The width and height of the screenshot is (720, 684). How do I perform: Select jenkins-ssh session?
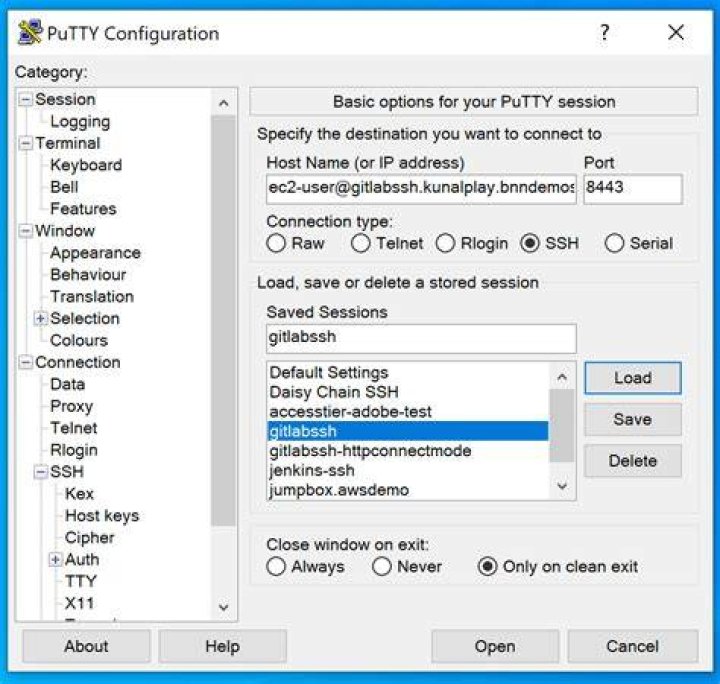point(408,471)
